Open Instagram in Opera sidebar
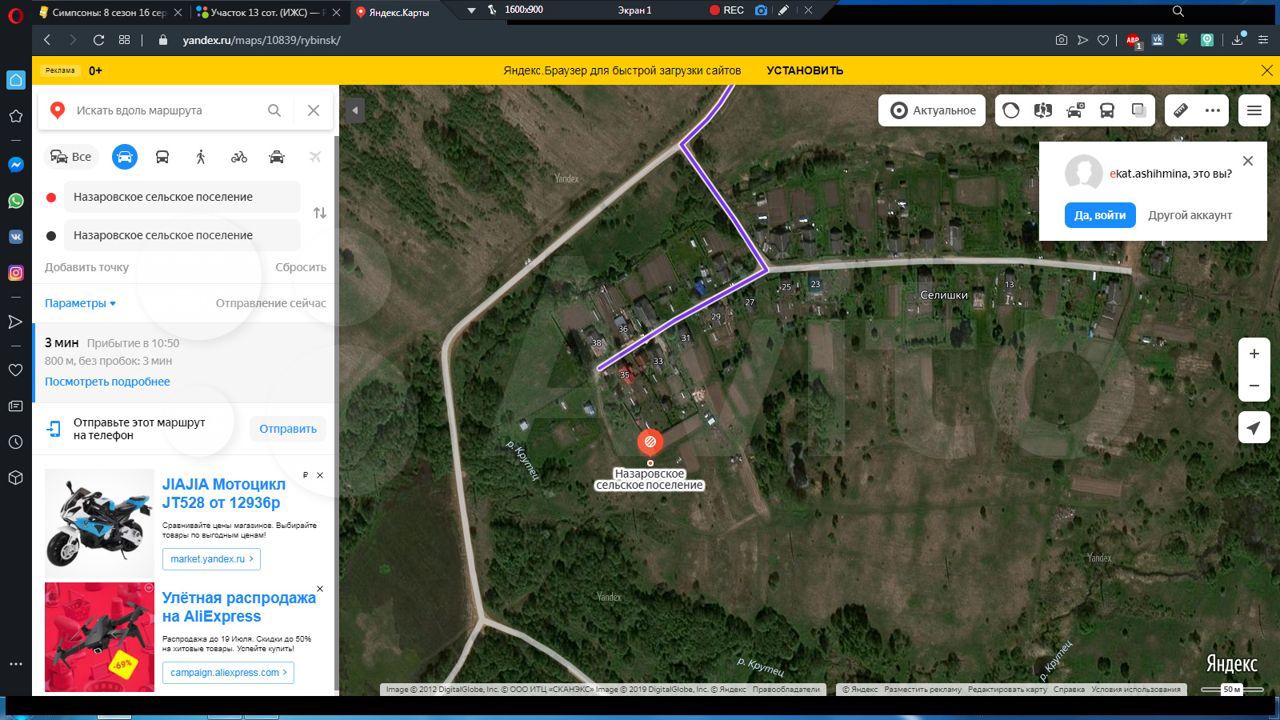1280x720 pixels. tap(16, 273)
